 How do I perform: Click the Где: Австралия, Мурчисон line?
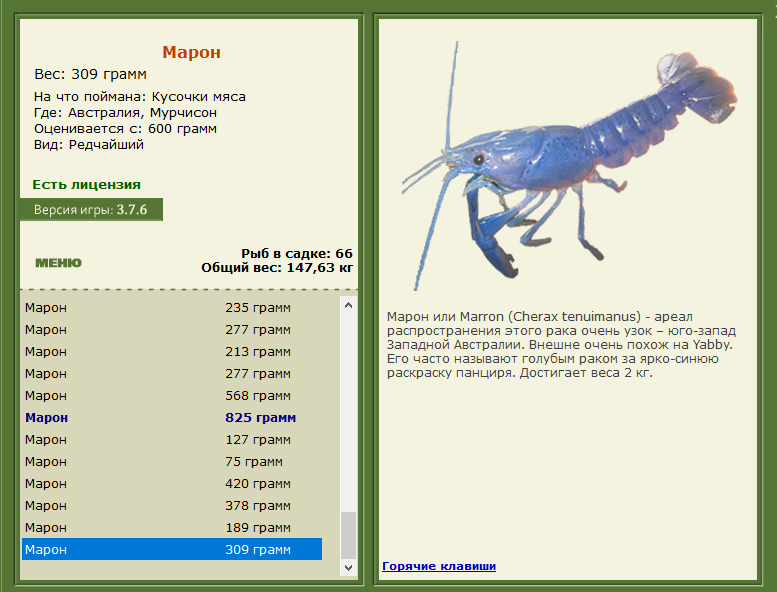(x=125, y=113)
